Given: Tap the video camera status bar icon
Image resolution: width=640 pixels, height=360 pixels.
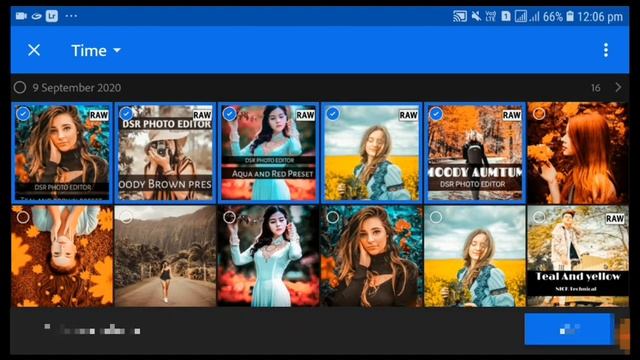Looking at the screenshot, I should [21, 16].
